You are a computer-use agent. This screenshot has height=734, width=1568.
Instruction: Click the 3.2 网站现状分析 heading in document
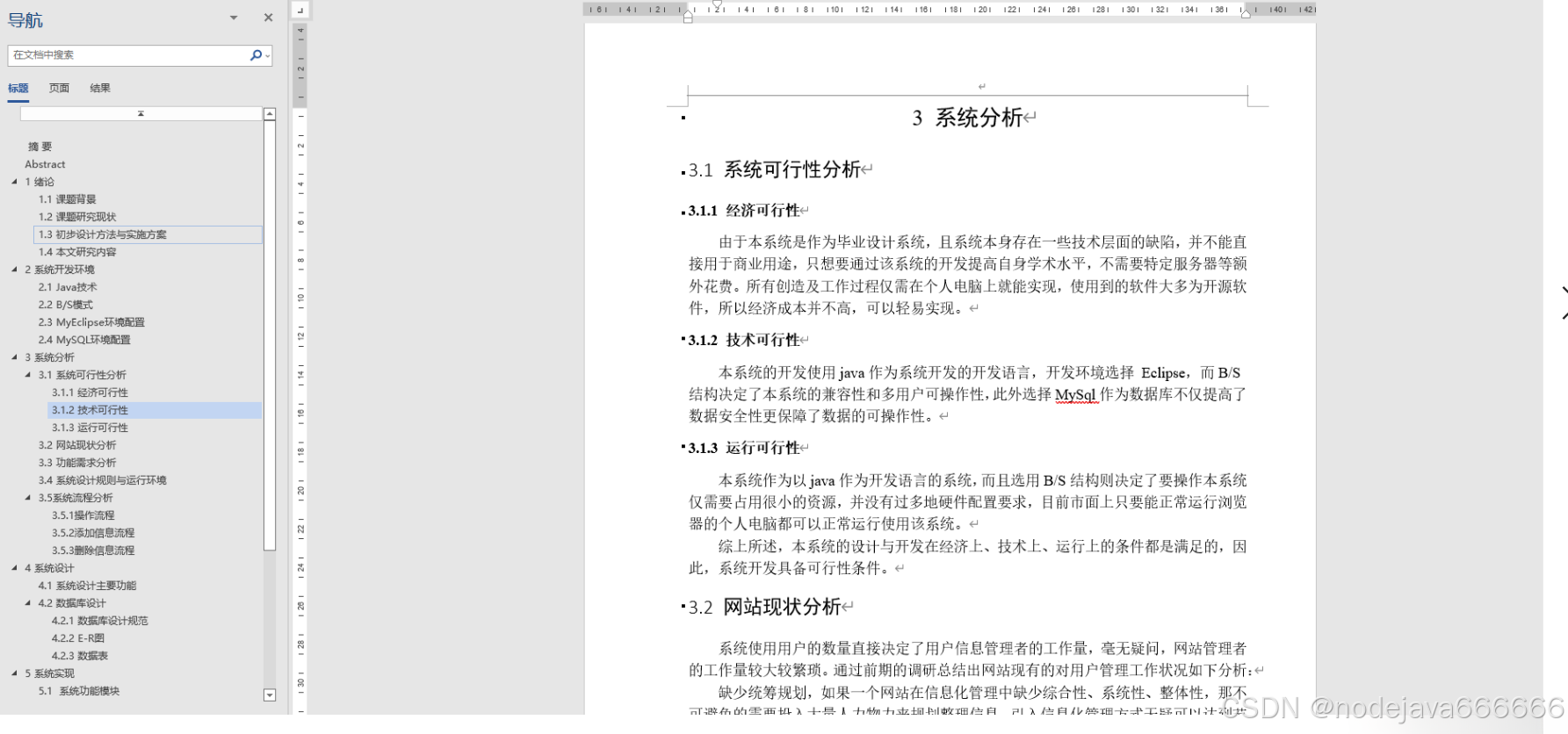tap(764, 607)
